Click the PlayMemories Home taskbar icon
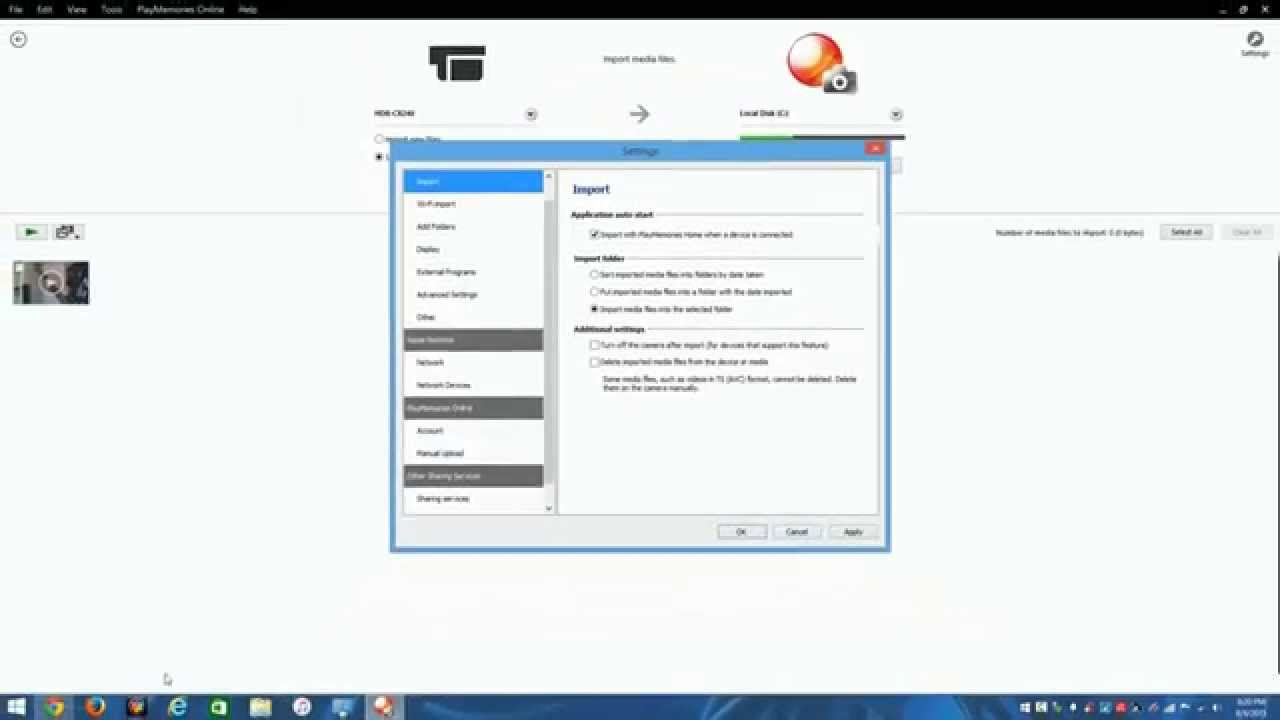 click(383, 707)
